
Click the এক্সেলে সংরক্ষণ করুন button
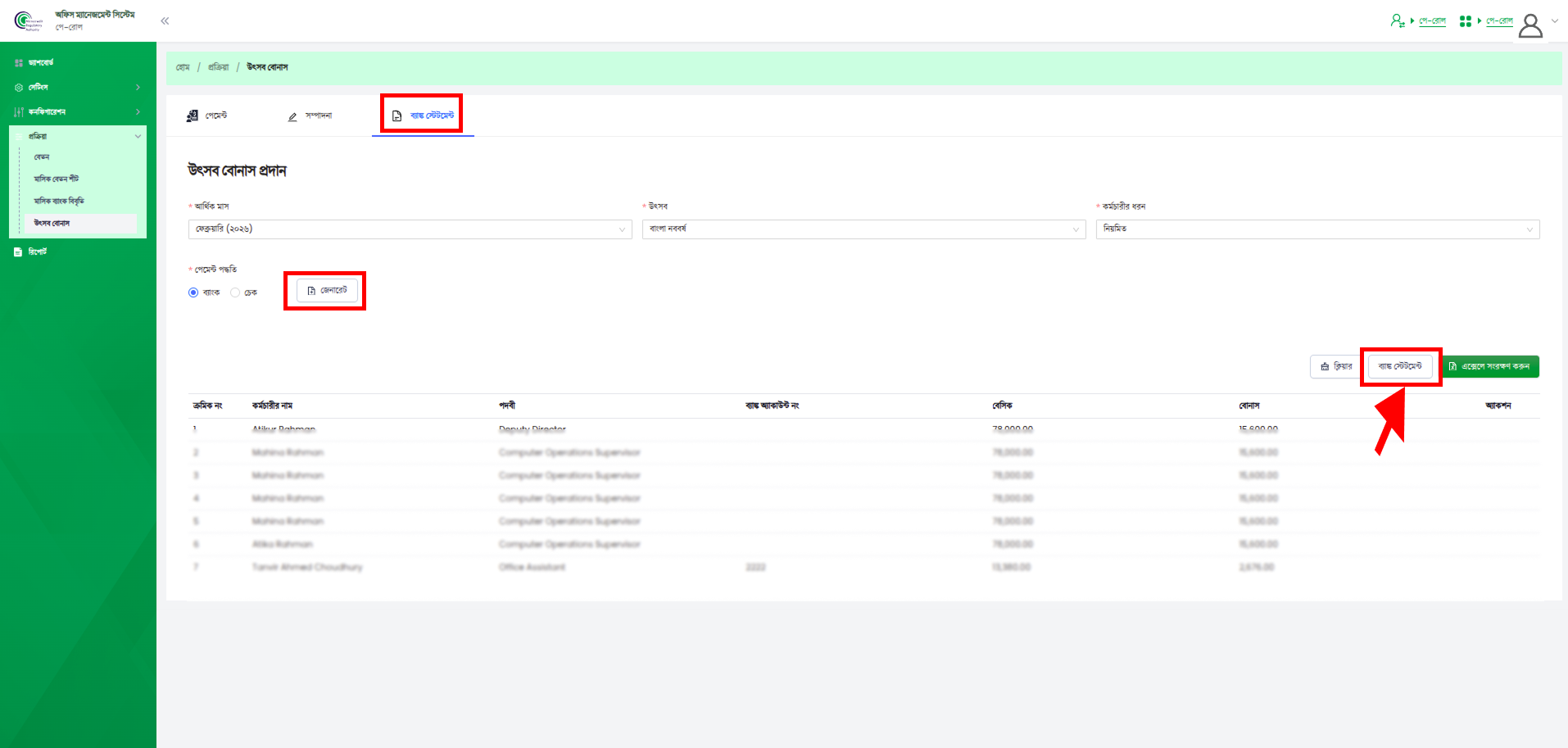point(1490,367)
